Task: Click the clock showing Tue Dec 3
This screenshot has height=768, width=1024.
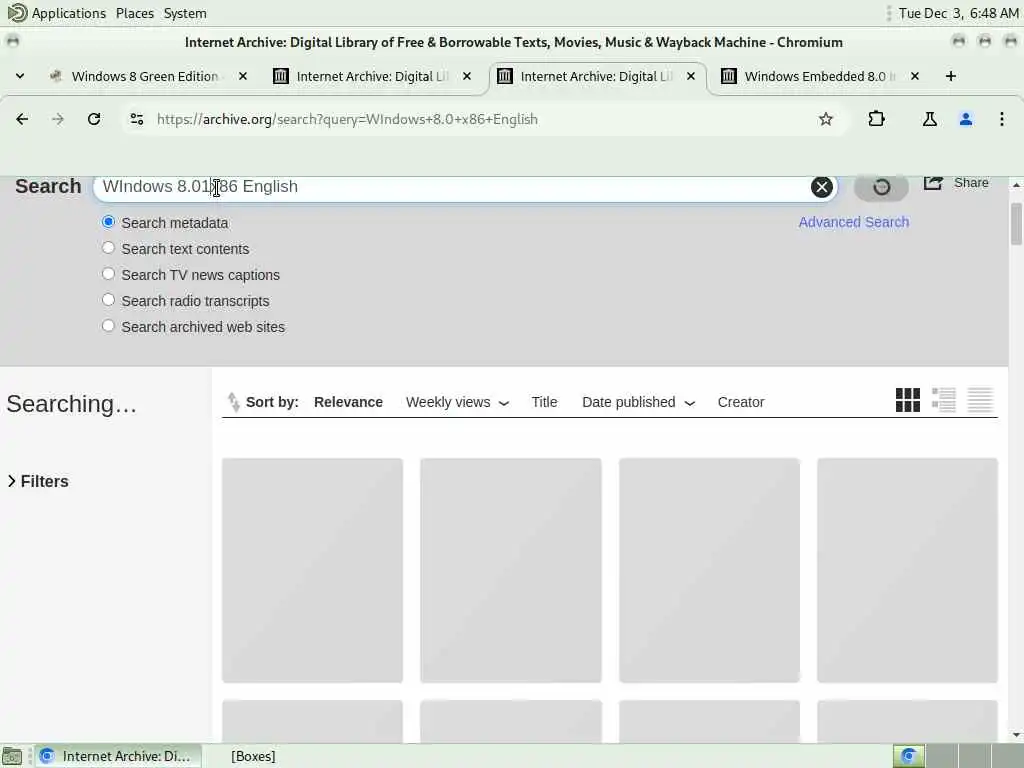Action: click(958, 13)
